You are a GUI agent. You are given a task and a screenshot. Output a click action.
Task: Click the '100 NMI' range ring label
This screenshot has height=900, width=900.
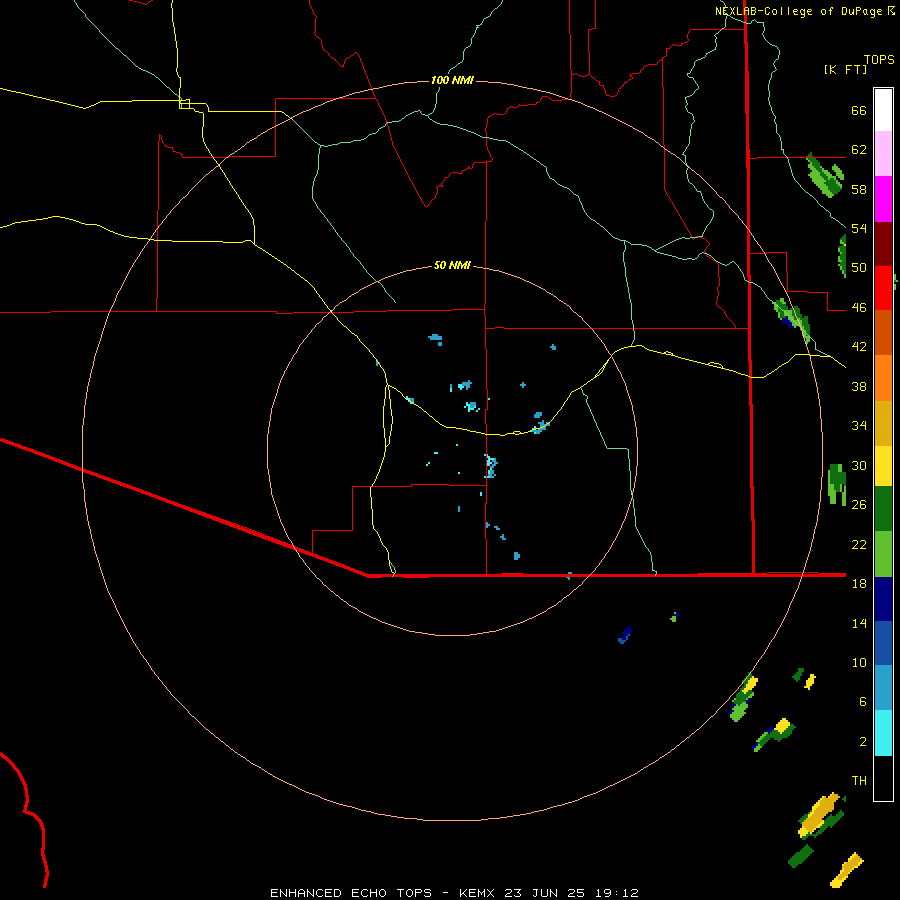(452, 80)
